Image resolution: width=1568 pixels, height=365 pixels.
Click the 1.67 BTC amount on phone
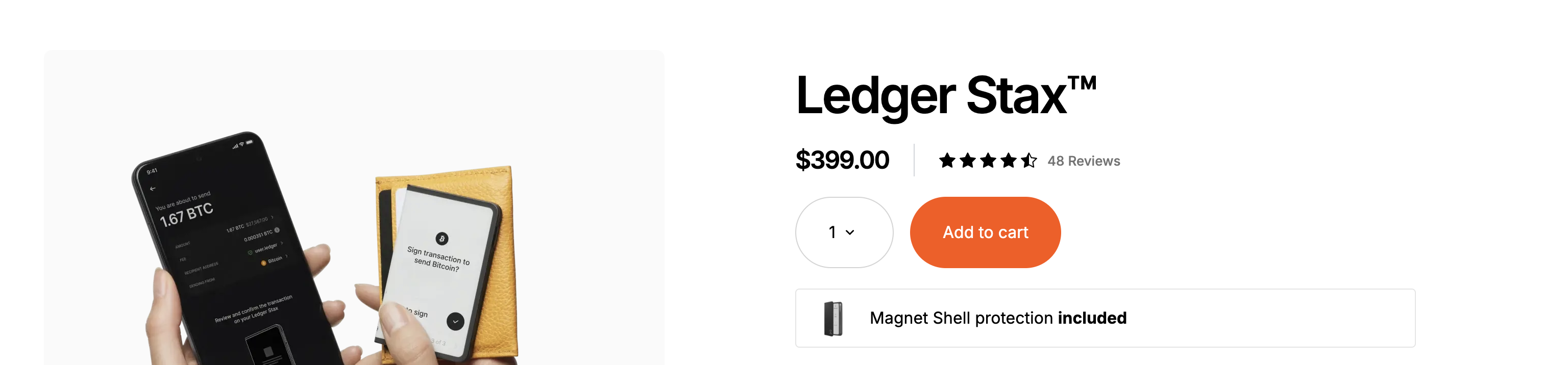186,215
